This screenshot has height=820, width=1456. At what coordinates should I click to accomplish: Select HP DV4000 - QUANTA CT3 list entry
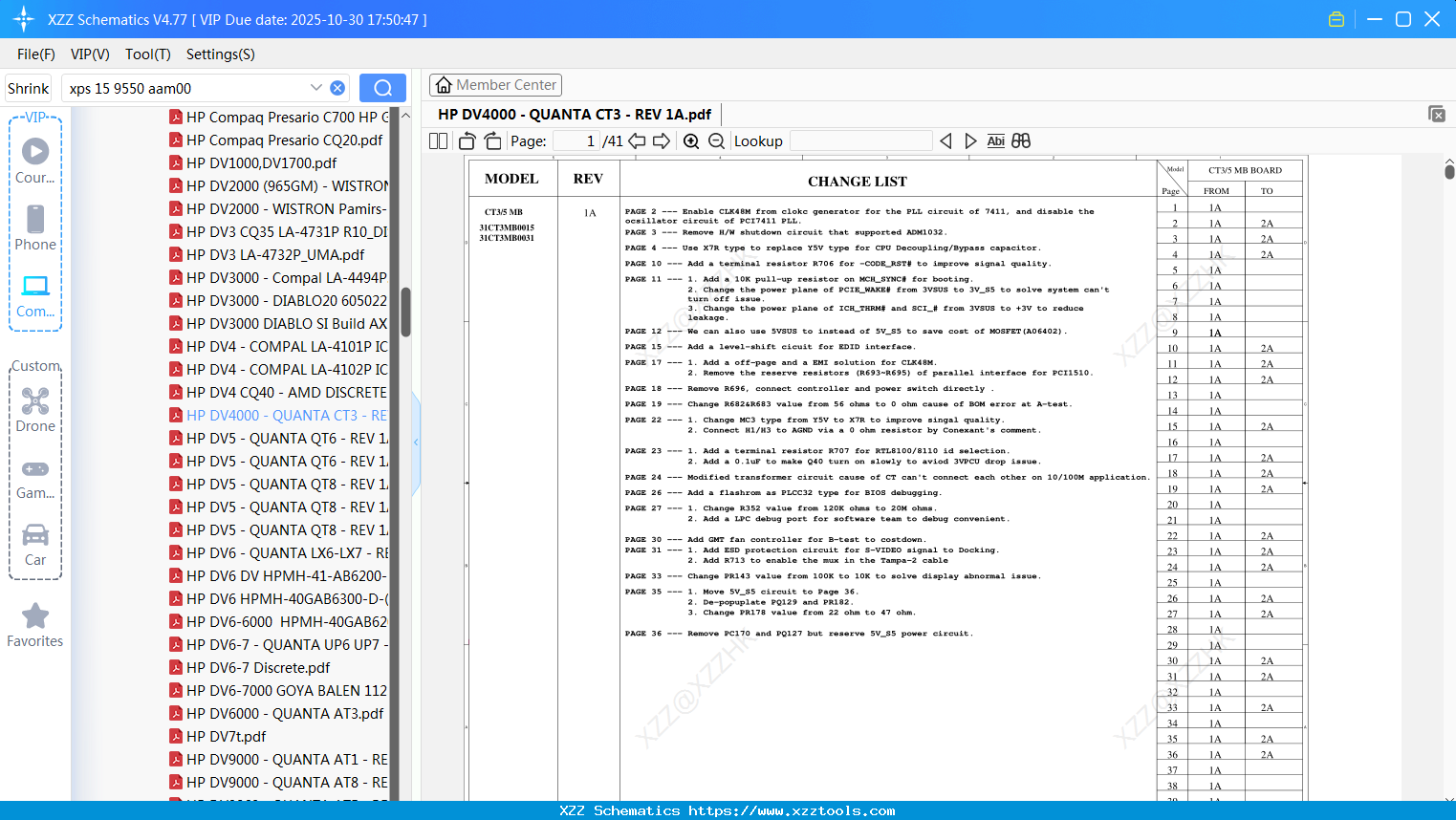tap(278, 415)
